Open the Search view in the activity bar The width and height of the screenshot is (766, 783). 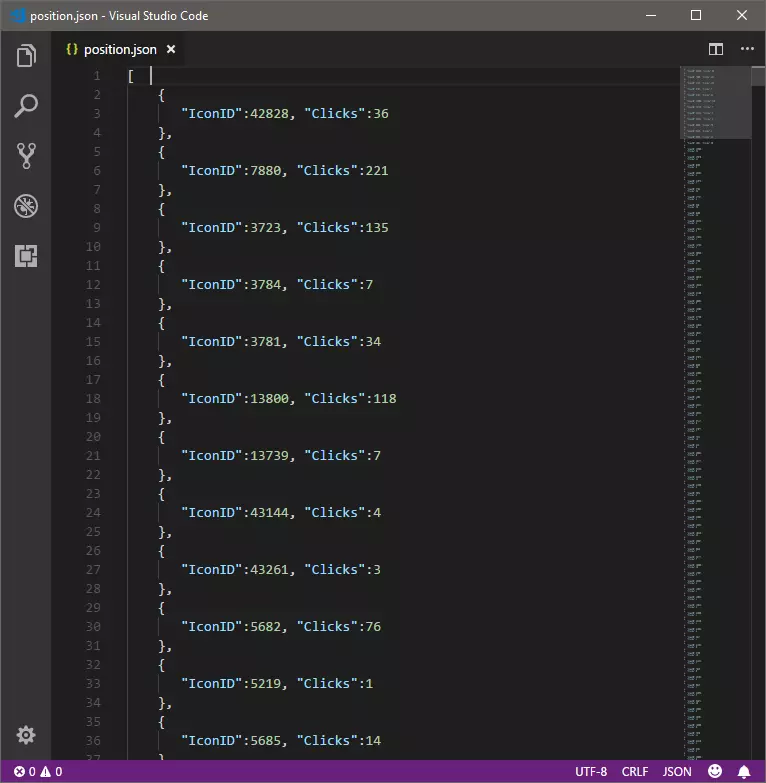[x=26, y=106]
